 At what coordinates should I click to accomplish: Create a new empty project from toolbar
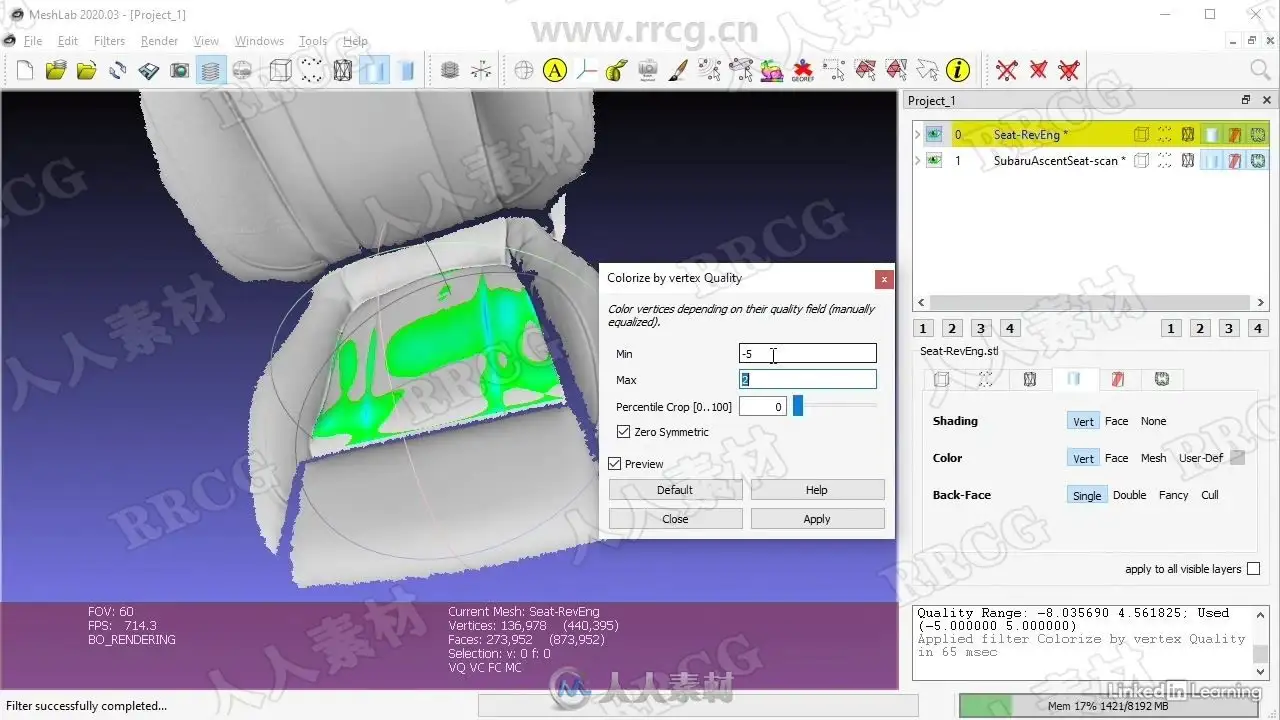click(25, 70)
